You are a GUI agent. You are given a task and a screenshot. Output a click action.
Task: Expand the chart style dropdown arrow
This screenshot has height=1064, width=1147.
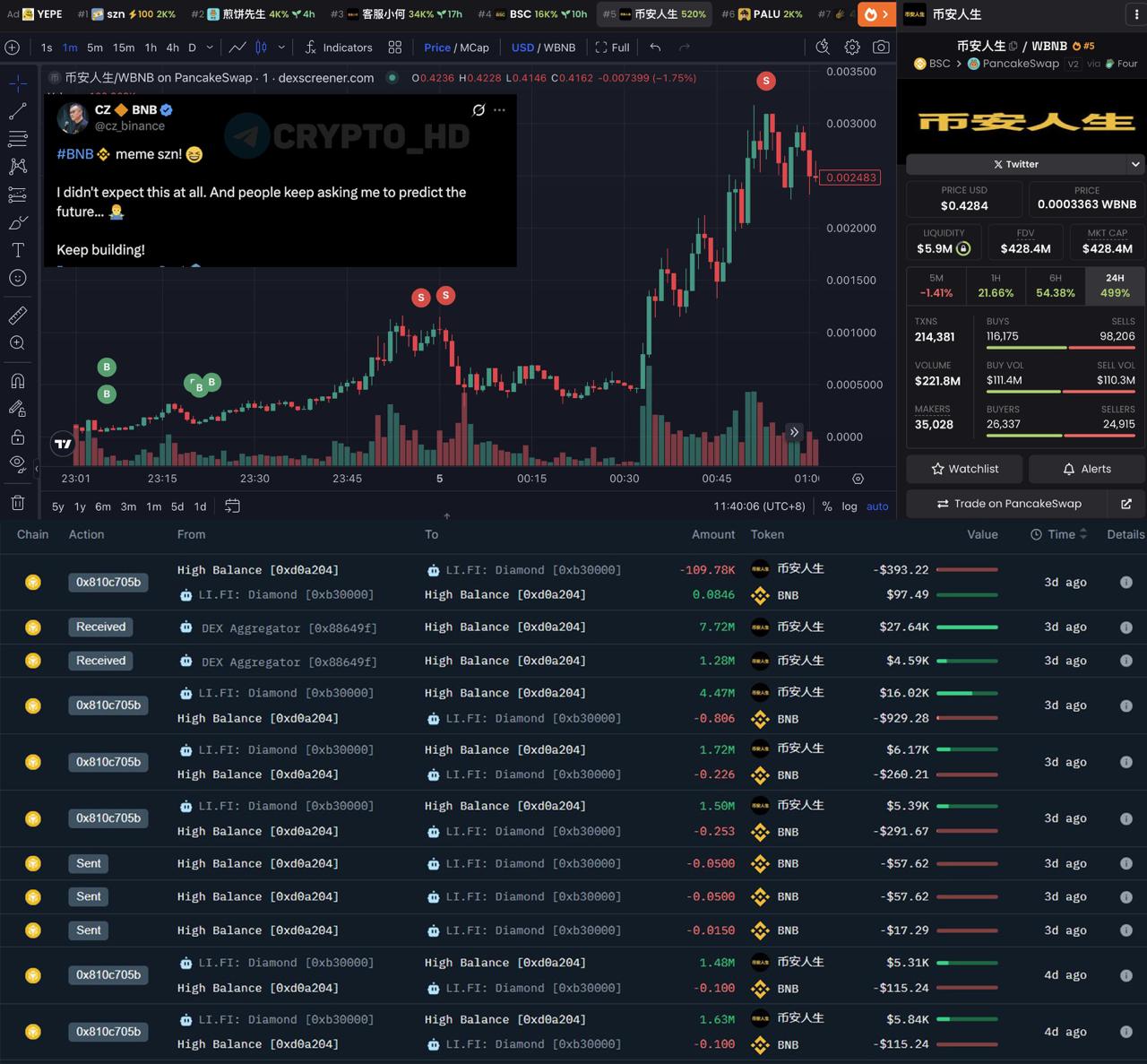tap(281, 48)
